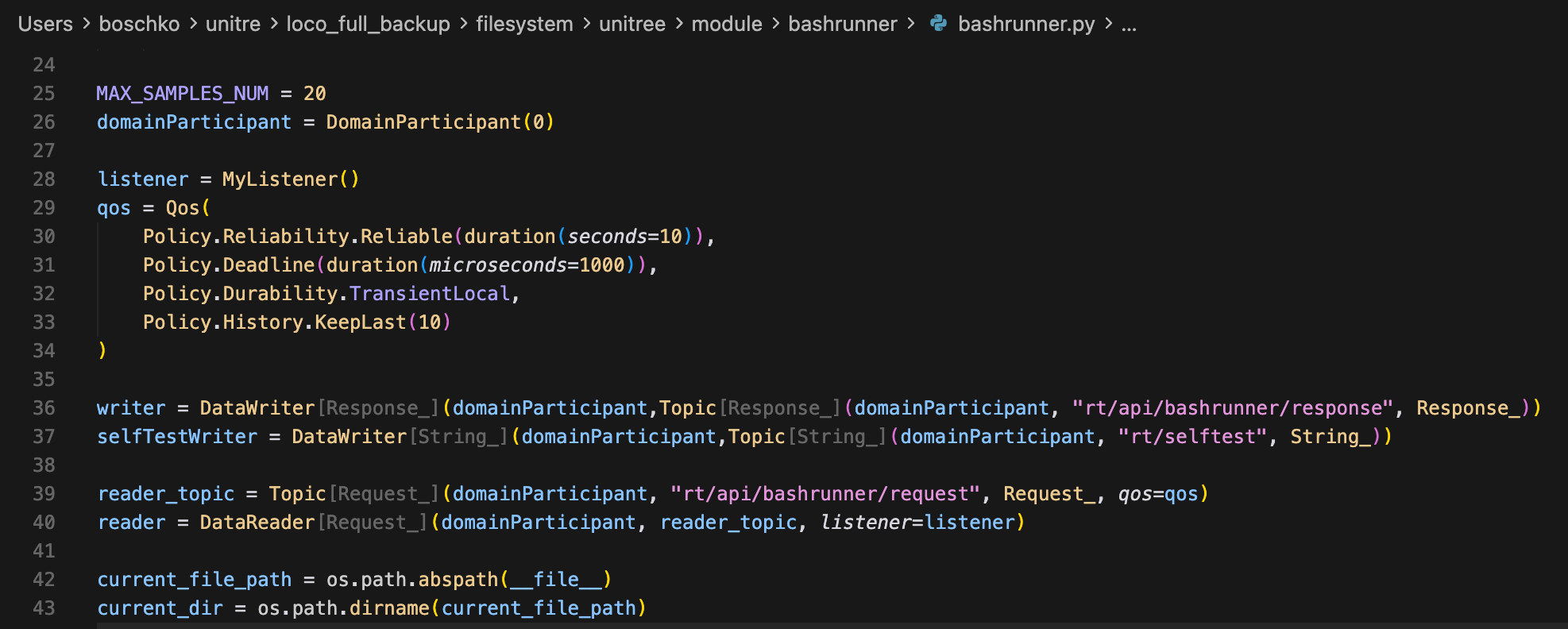
Task: Select the unitree breadcrumb segment
Action: 632,24
